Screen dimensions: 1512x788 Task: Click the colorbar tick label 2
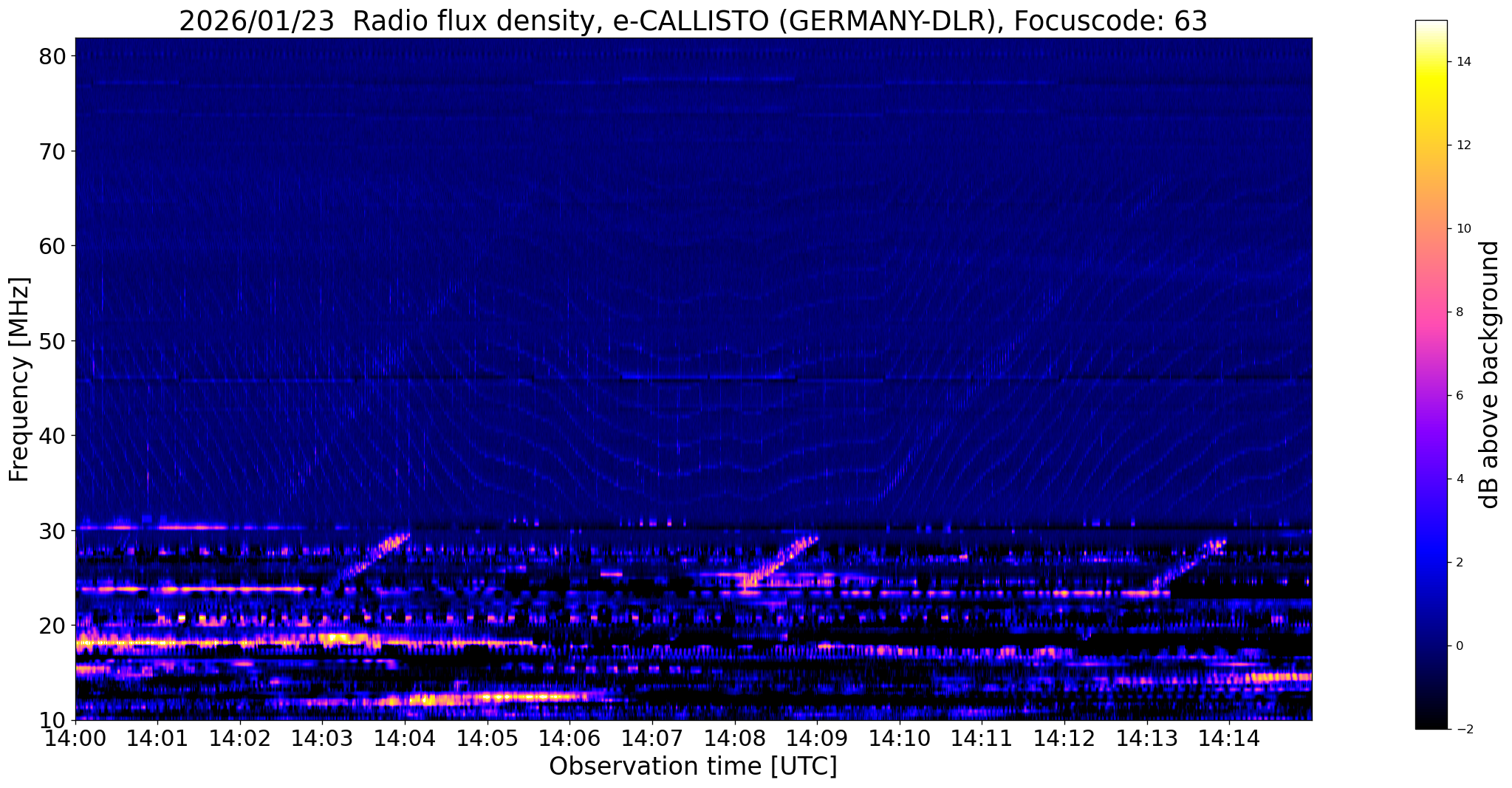(x=1460, y=563)
